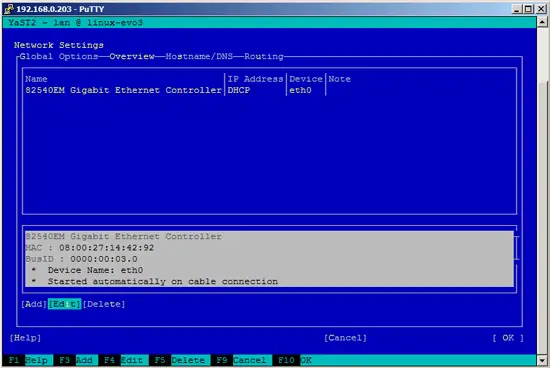
Task: Confirm with the [ OK ] button
Action: [x=508, y=338]
